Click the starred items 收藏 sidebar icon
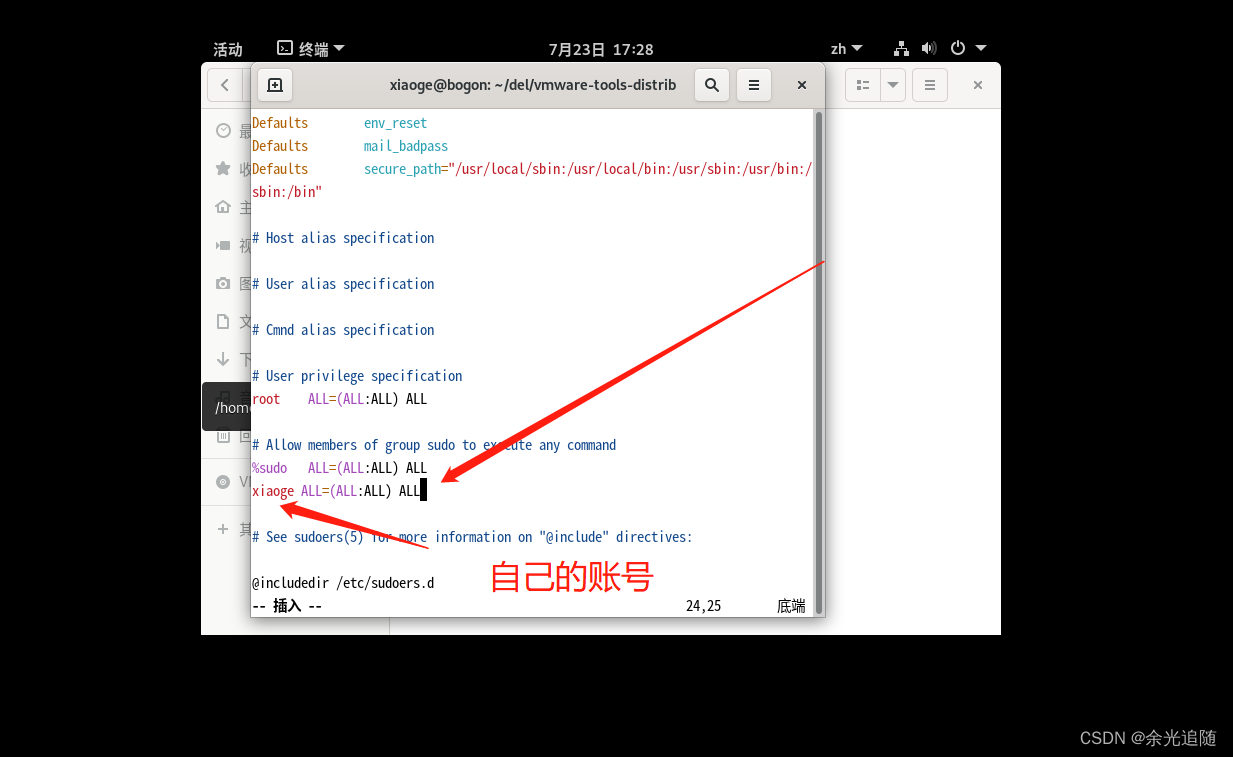The width and height of the screenshot is (1233, 757). (224, 168)
